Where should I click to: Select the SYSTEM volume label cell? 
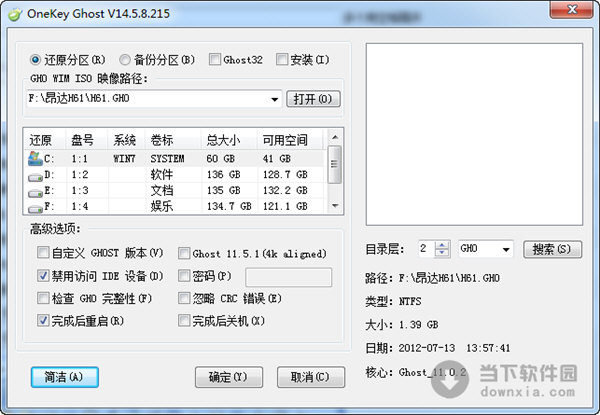click(x=167, y=159)
